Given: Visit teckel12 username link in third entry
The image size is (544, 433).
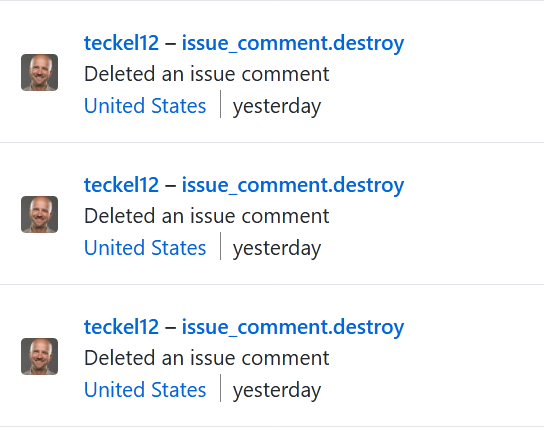Looking at the screenshot, I should pyautogui.click(x=121, y=326).
